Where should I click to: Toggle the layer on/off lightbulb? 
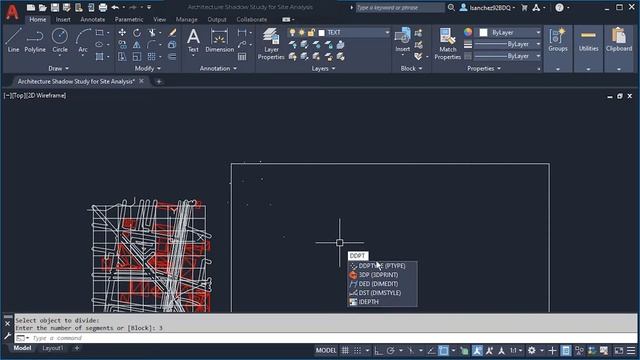click(292, 33)
